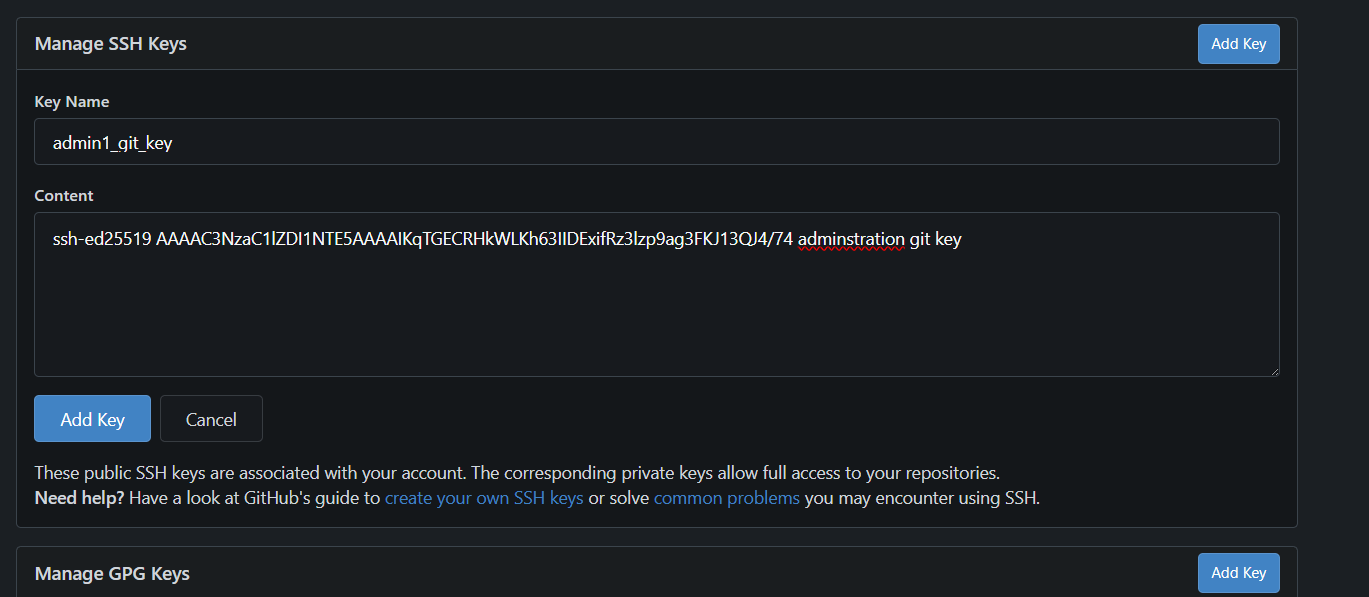Focus the Key Name input field
The image size is (1369, 597).
[x=656, y=142]
